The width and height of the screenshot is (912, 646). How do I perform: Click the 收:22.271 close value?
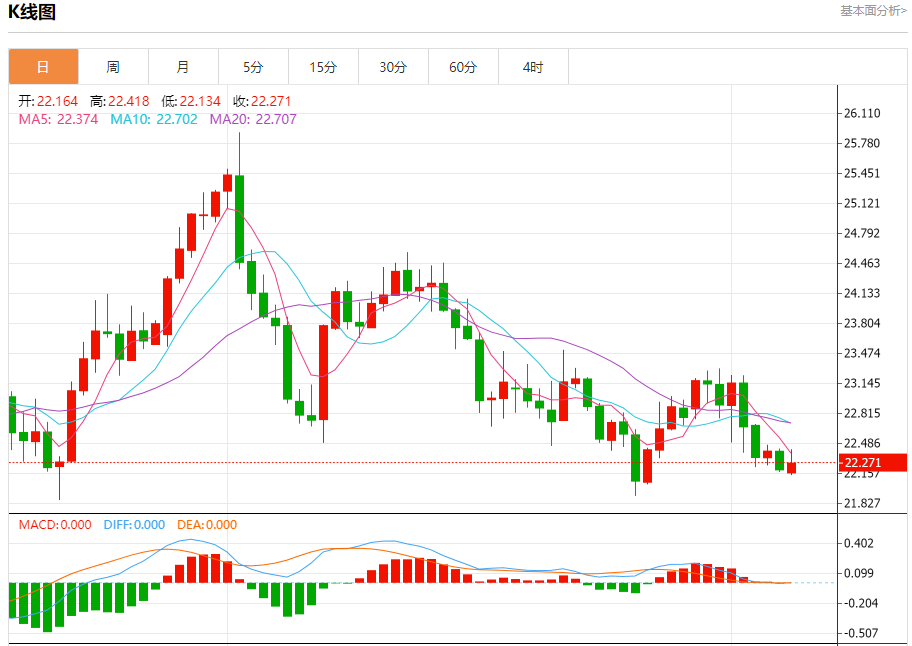click(262, 101)
